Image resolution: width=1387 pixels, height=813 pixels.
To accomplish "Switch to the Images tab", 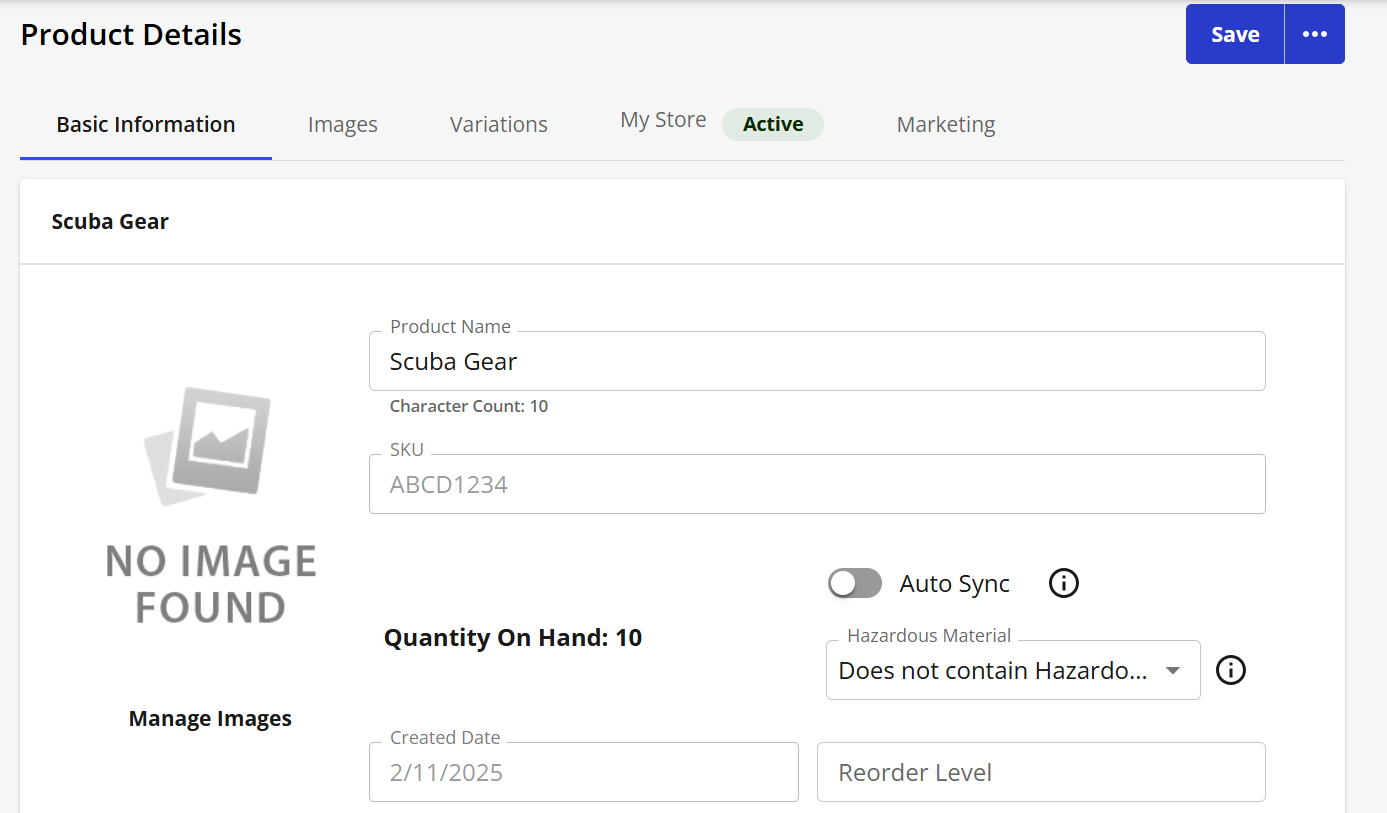I will pyautogui.click(x=342, y=125).
